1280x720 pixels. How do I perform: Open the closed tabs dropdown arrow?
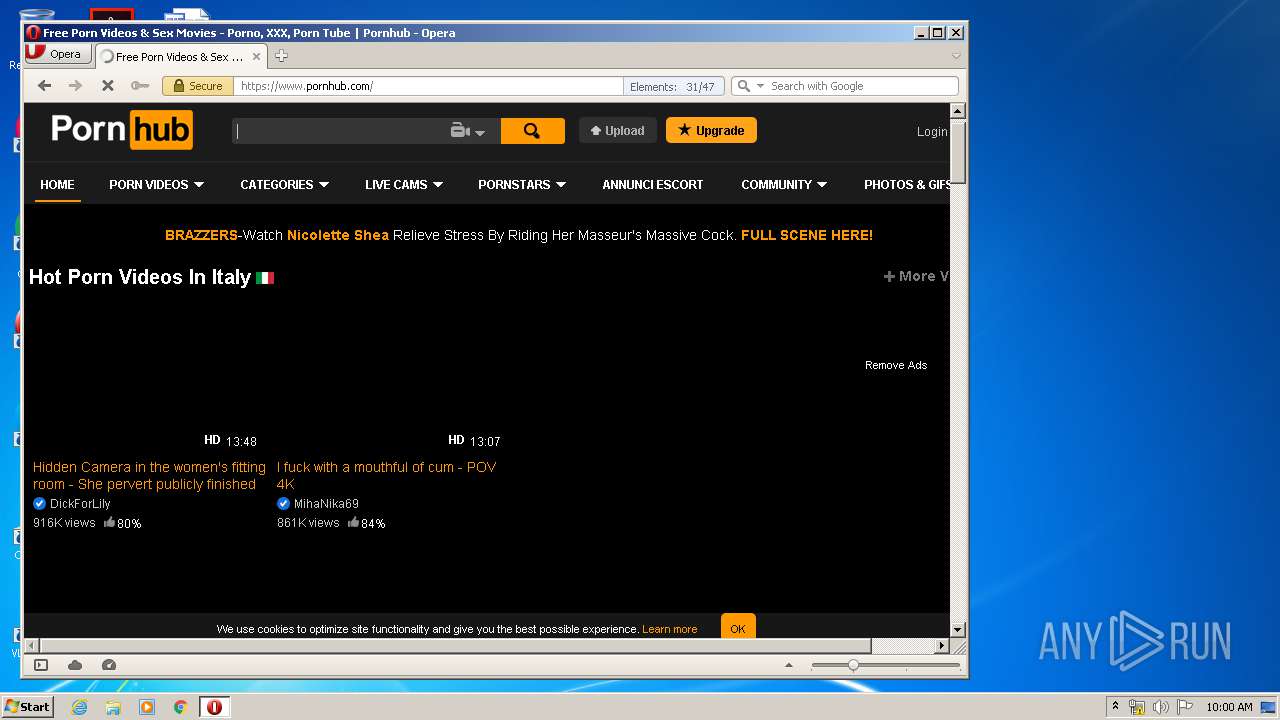coord(956,56)
